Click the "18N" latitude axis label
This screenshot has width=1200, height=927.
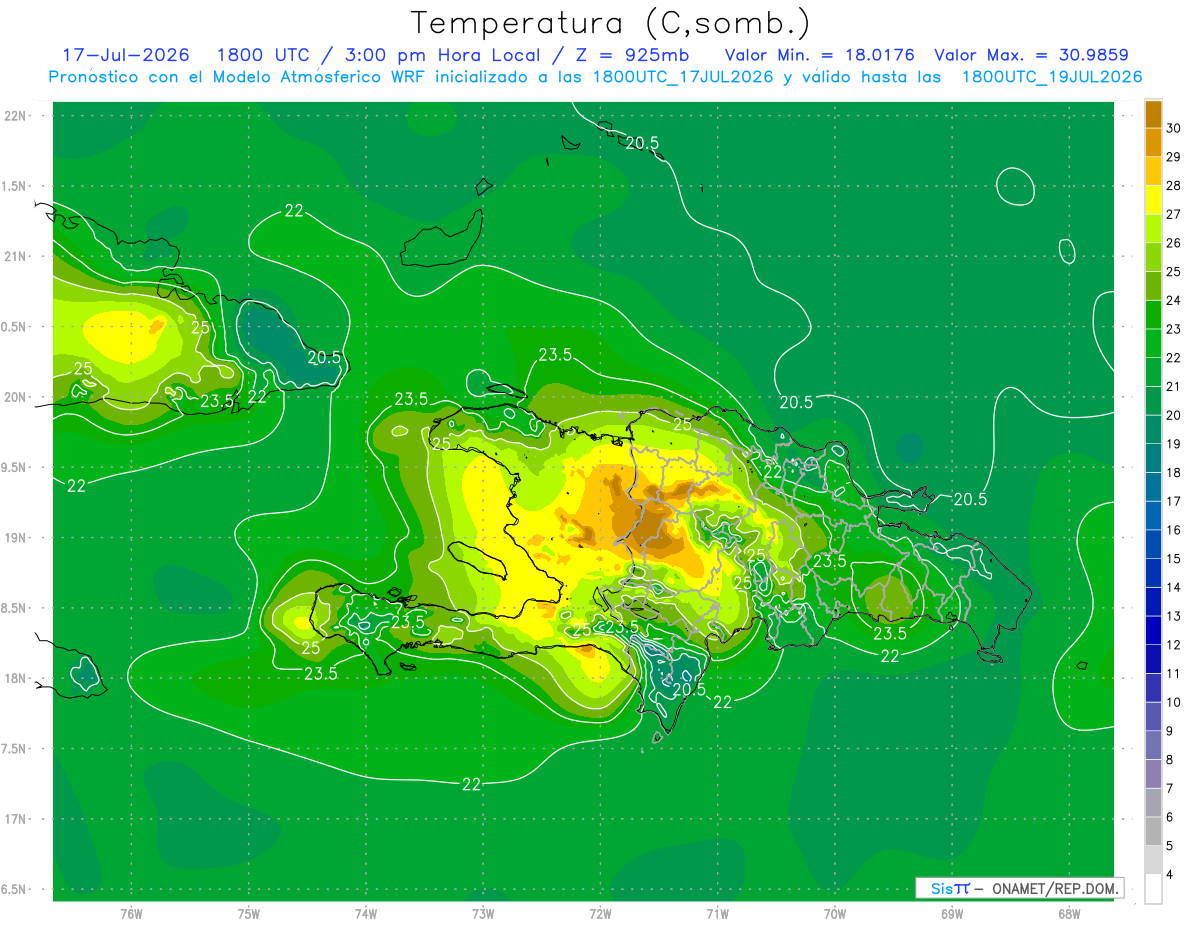tap(17, 679)
